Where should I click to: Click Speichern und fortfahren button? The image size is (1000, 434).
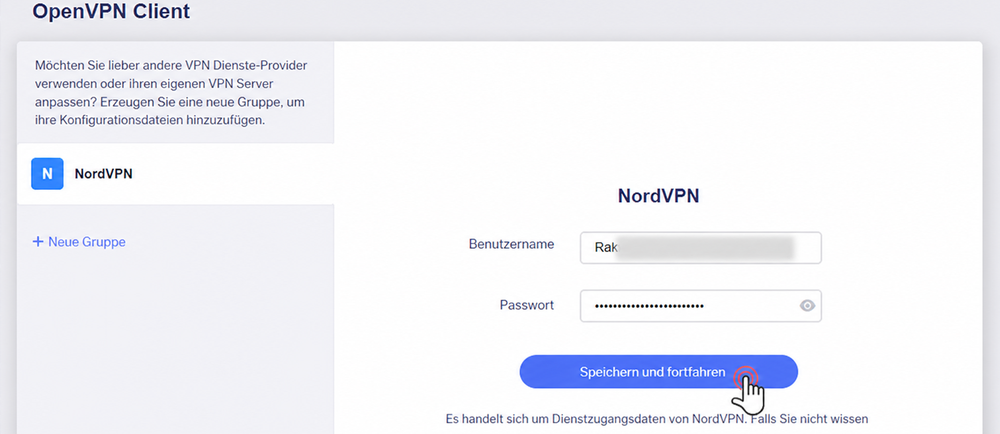tap(658, 372)
